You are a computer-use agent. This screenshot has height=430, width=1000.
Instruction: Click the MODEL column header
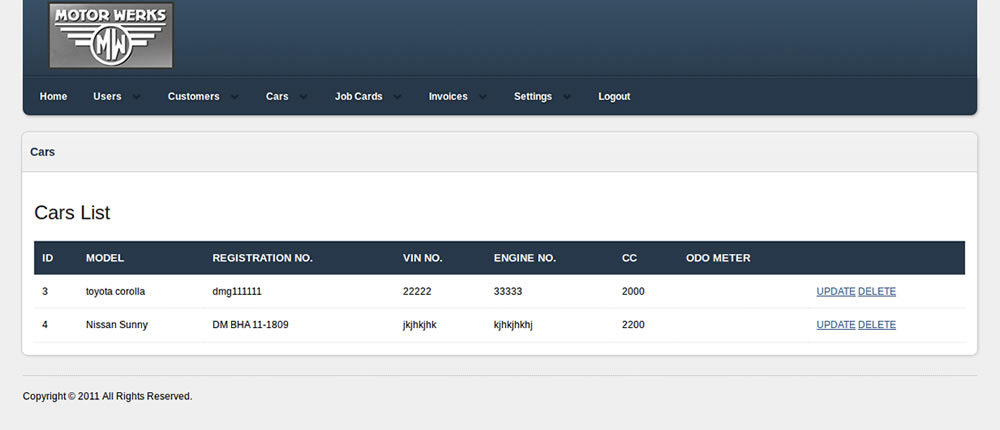click(x=105, y=258)
